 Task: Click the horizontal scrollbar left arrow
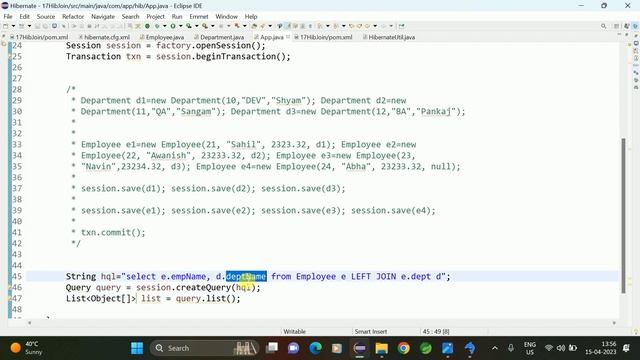coord(29,323)
